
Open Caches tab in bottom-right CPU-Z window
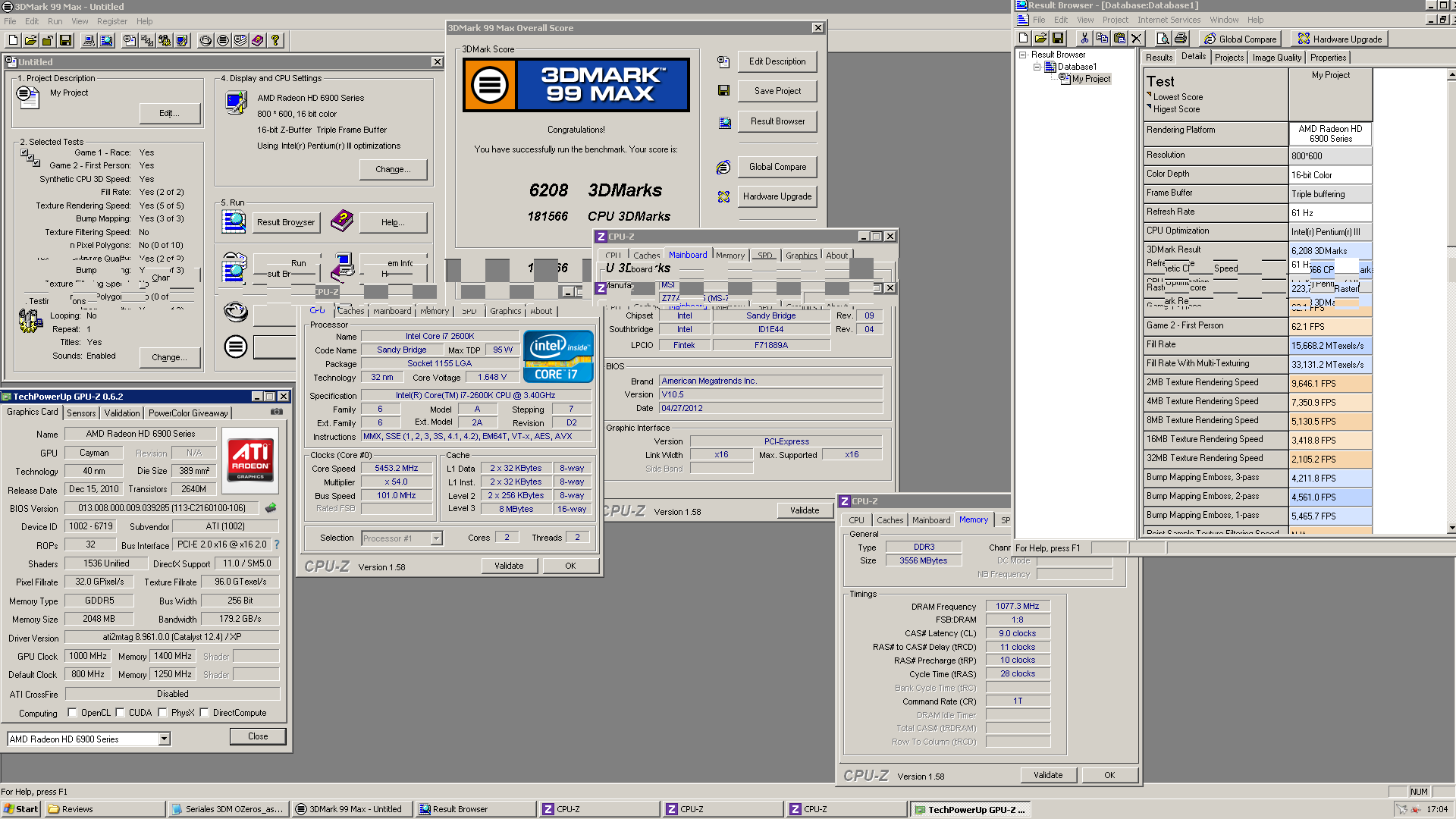890,520
